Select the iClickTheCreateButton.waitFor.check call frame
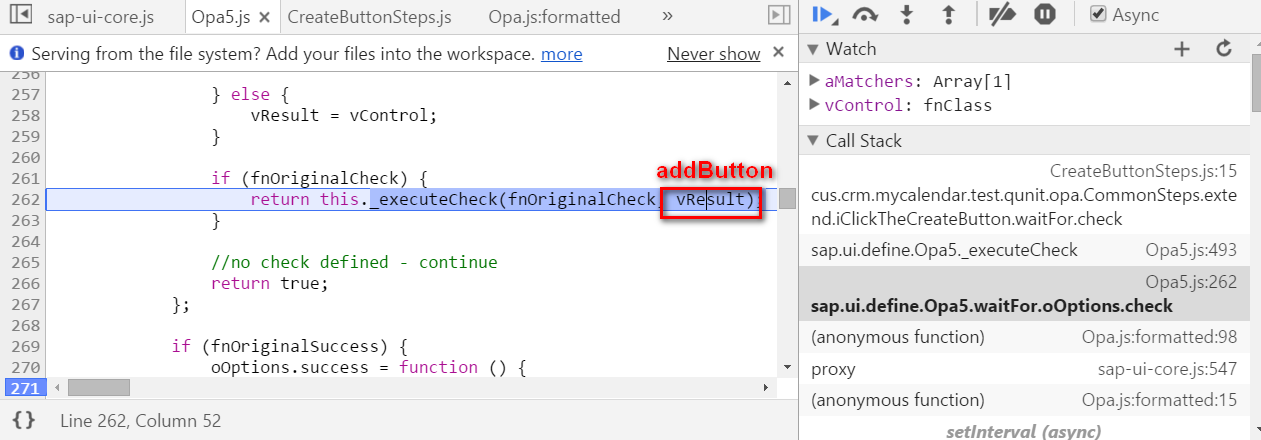 1024,195
